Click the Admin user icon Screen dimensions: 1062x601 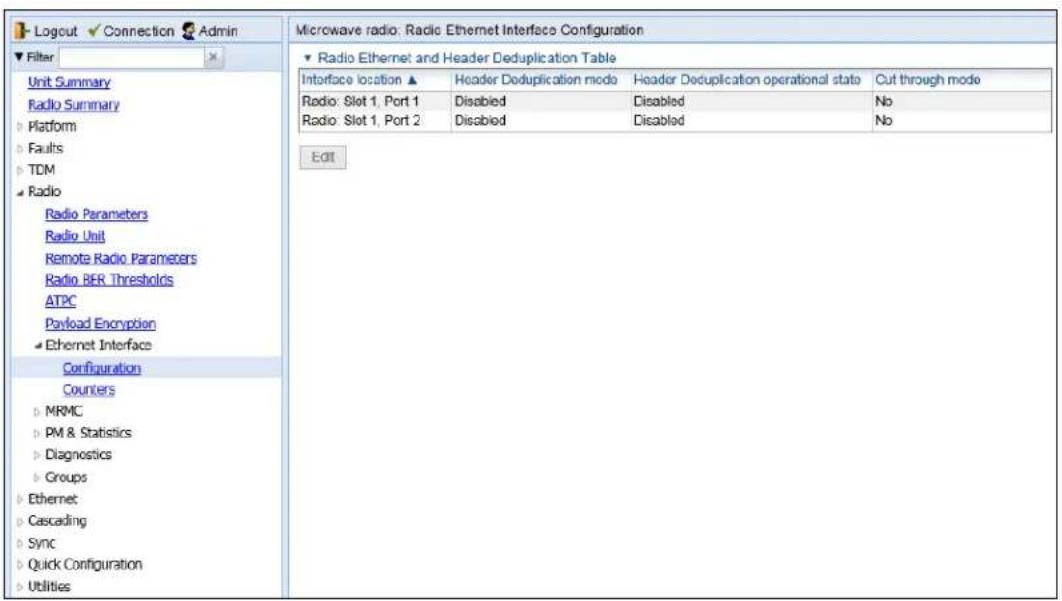pyautogui.click(x=189, y=30)
